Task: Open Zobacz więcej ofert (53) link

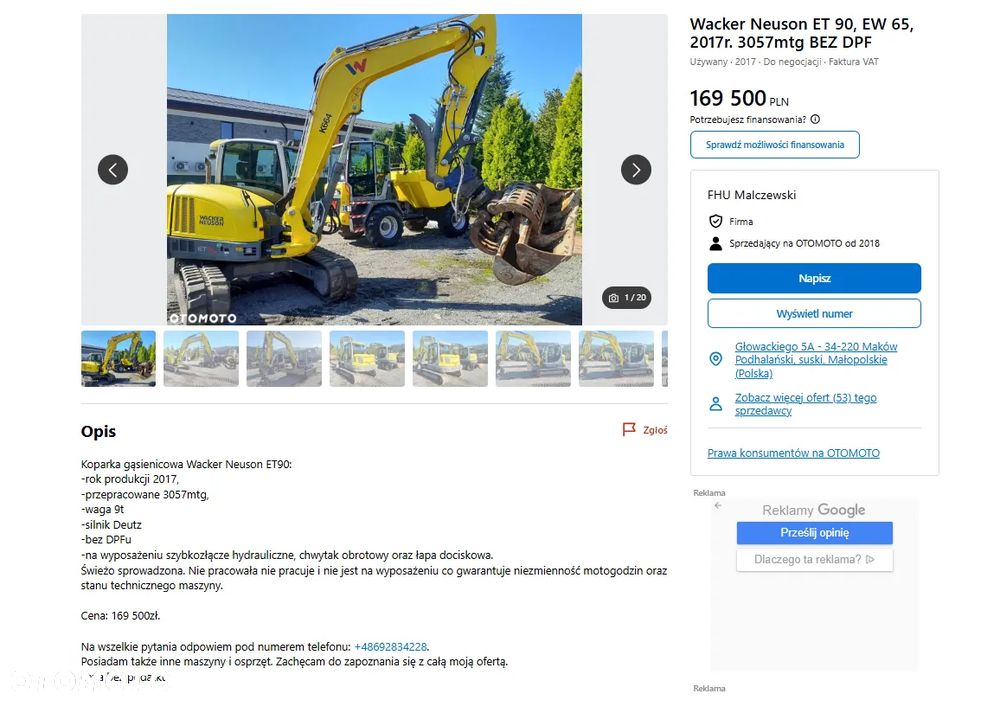Action: click(x=805, y=404)
